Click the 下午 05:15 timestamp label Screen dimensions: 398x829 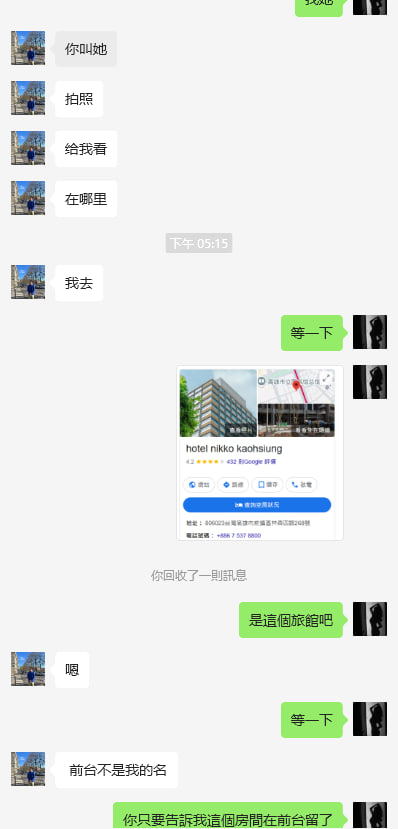pos(199,243)
